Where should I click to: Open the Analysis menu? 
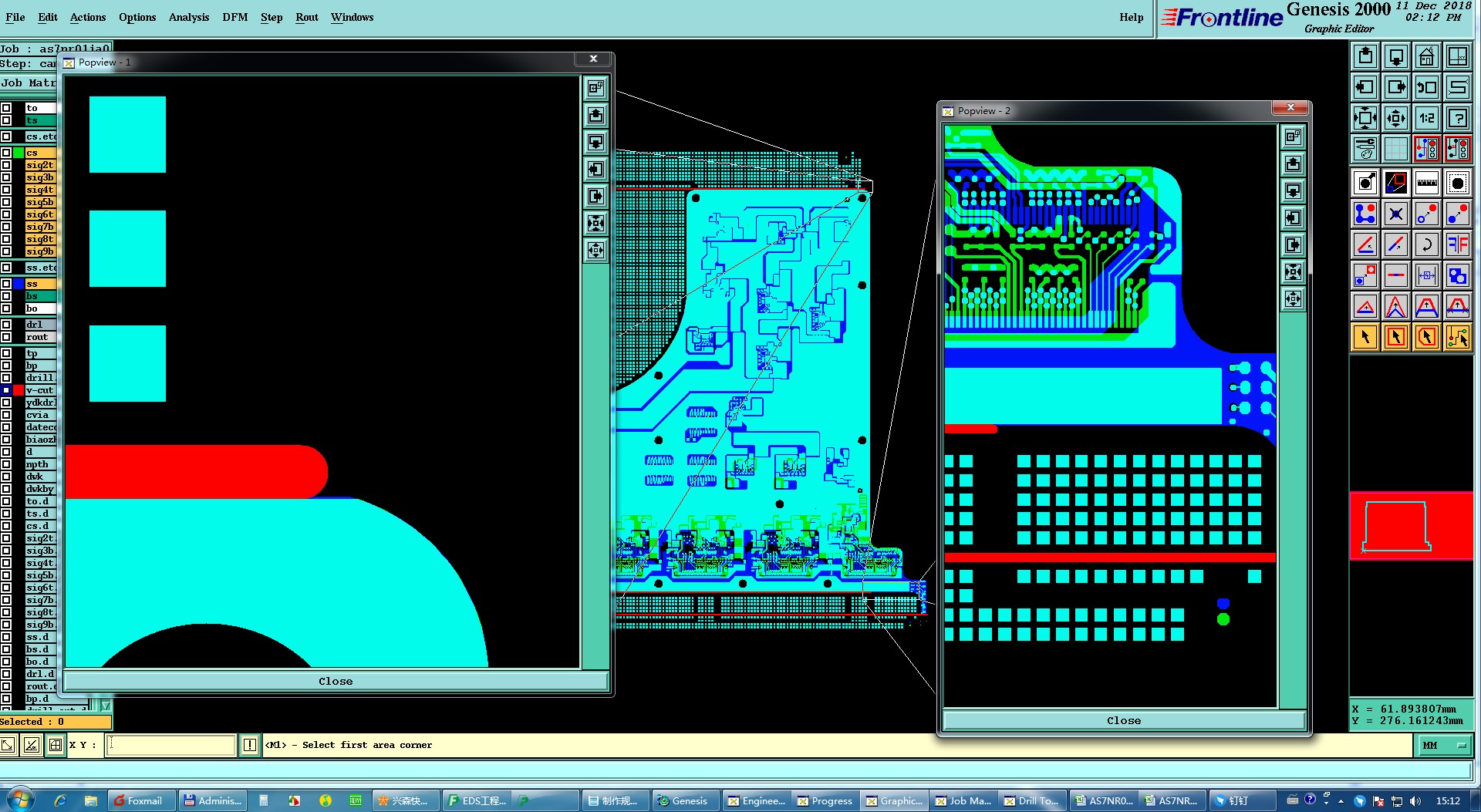(x=189, y=17)
